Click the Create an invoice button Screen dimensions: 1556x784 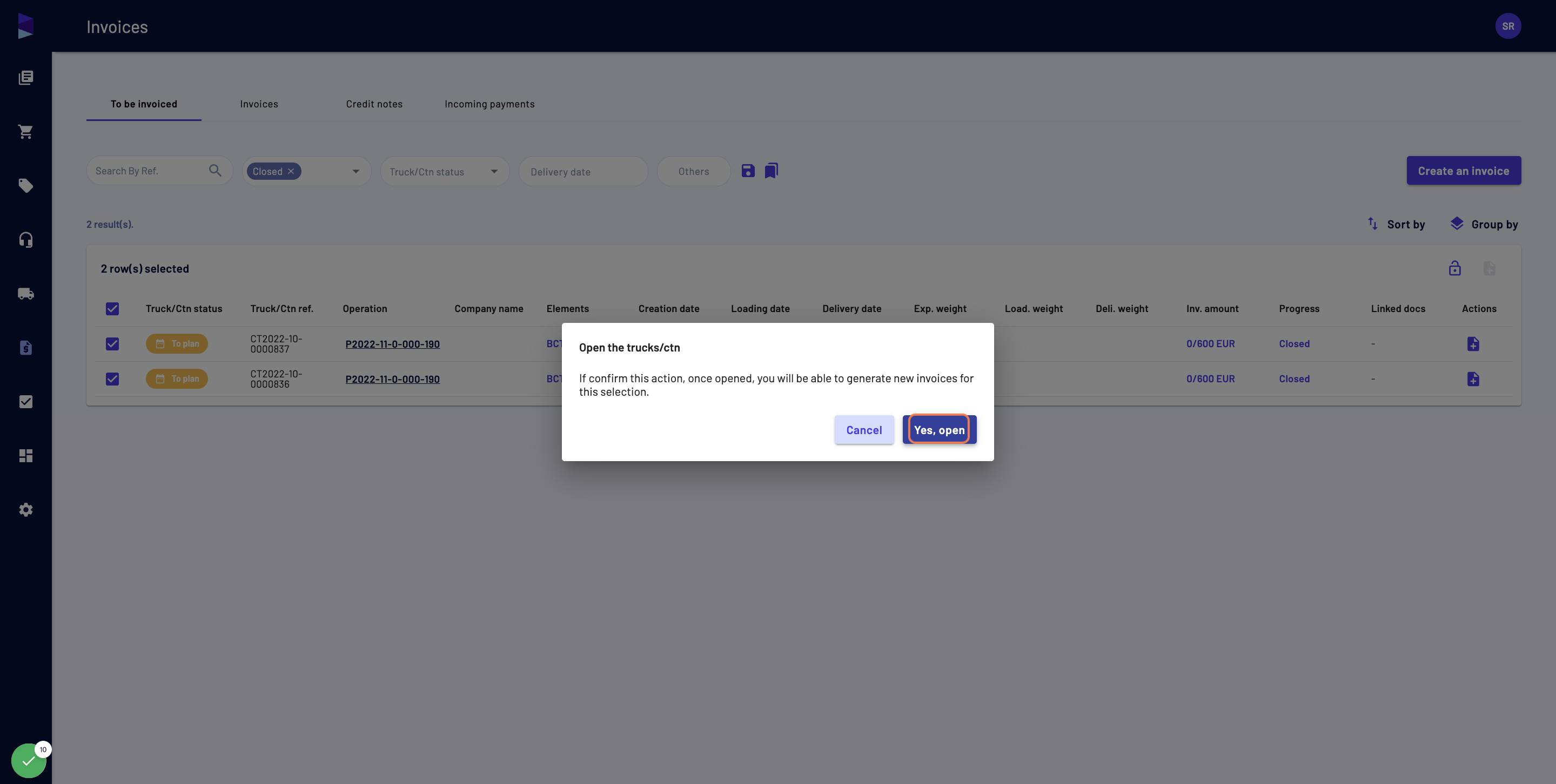pos(1463,171)
